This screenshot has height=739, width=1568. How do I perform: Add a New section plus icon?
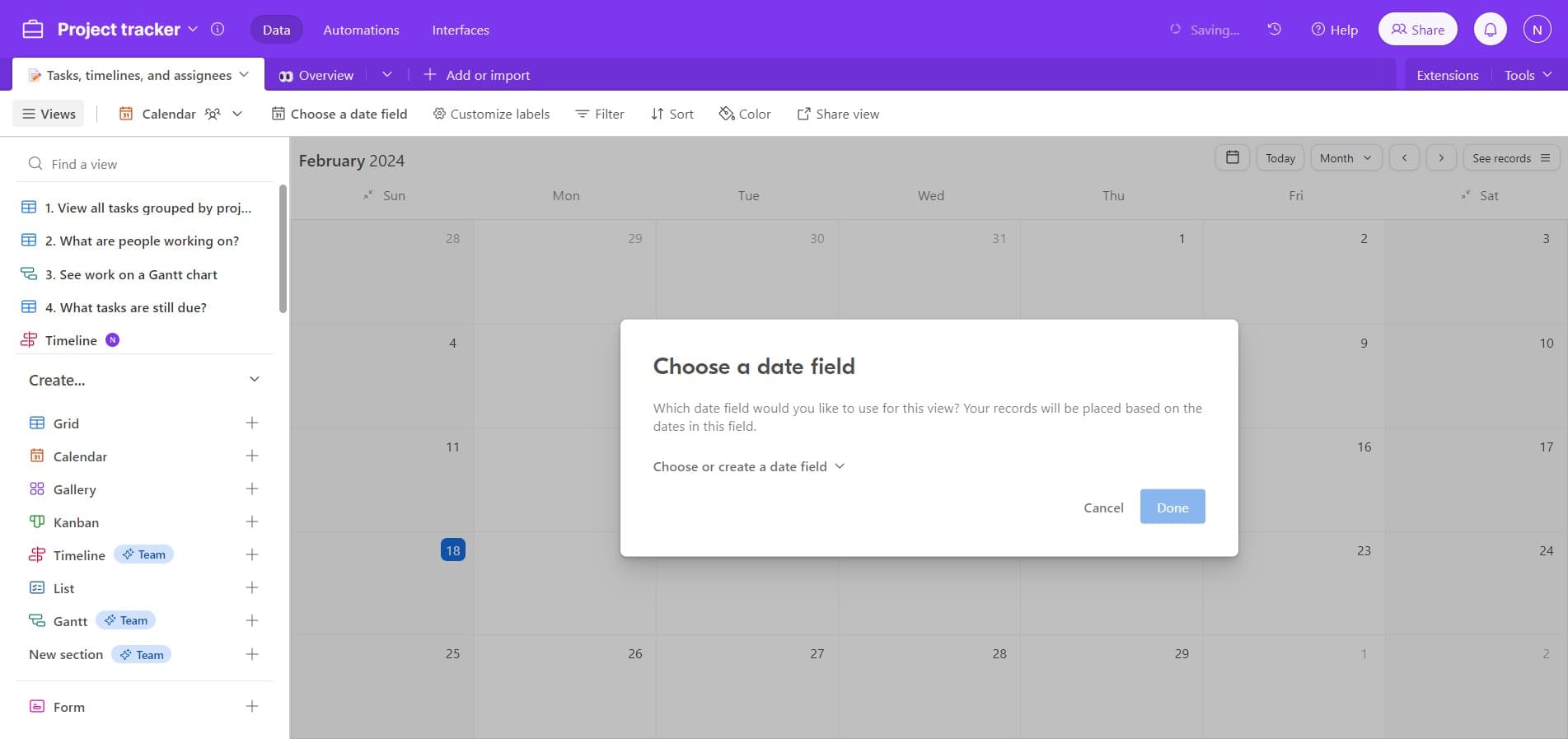click(x=252, y=654)
